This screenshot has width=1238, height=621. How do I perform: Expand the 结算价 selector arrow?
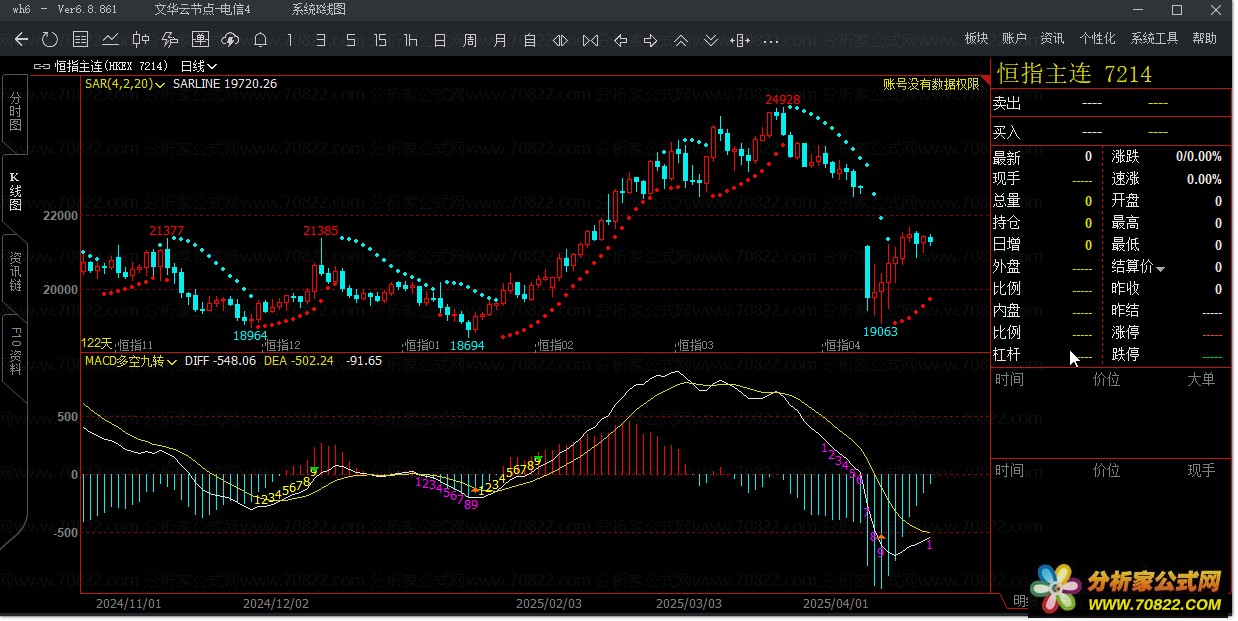click(x=1161, y=268)
